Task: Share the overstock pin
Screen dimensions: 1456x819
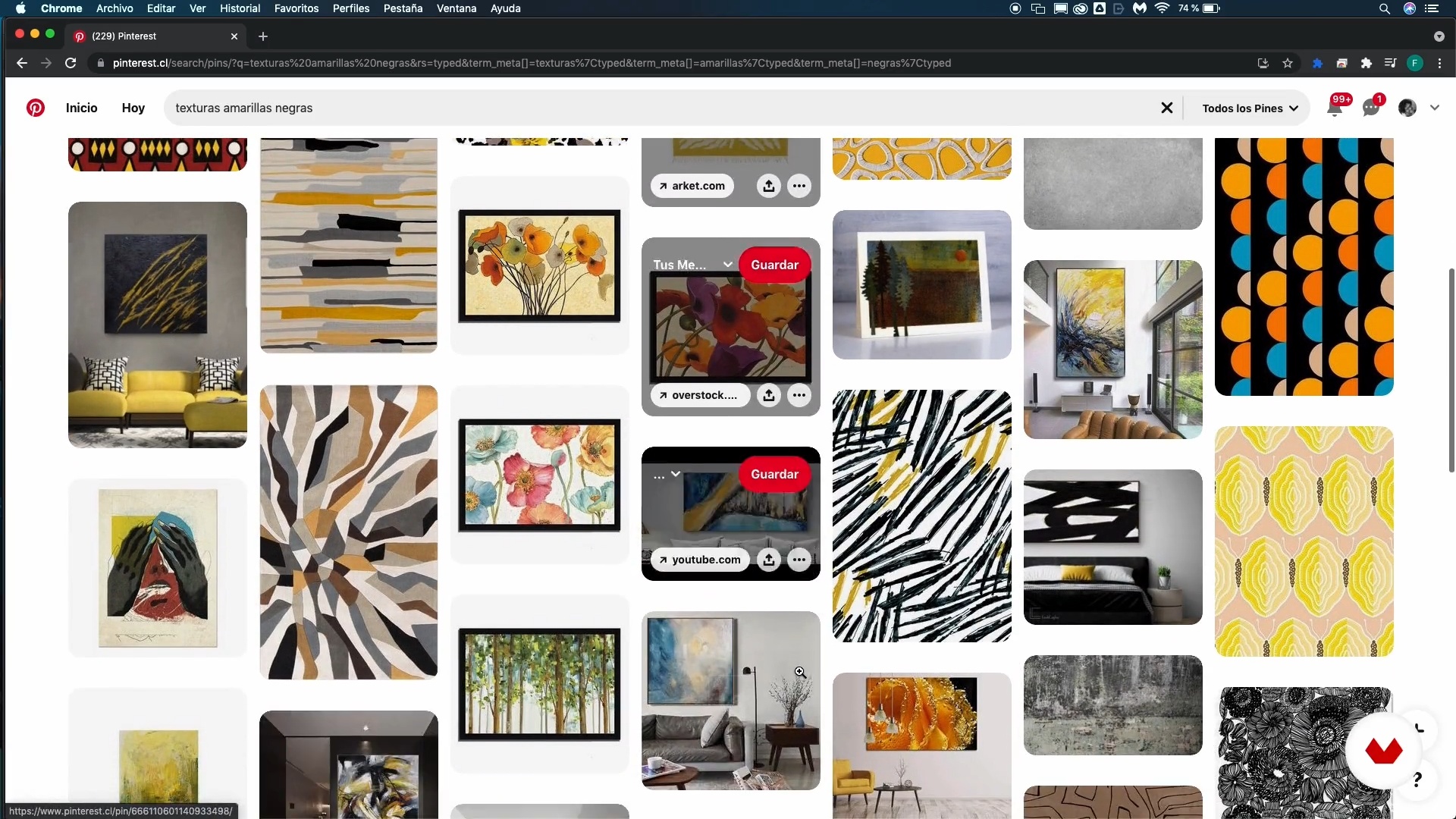Action: 769,395
